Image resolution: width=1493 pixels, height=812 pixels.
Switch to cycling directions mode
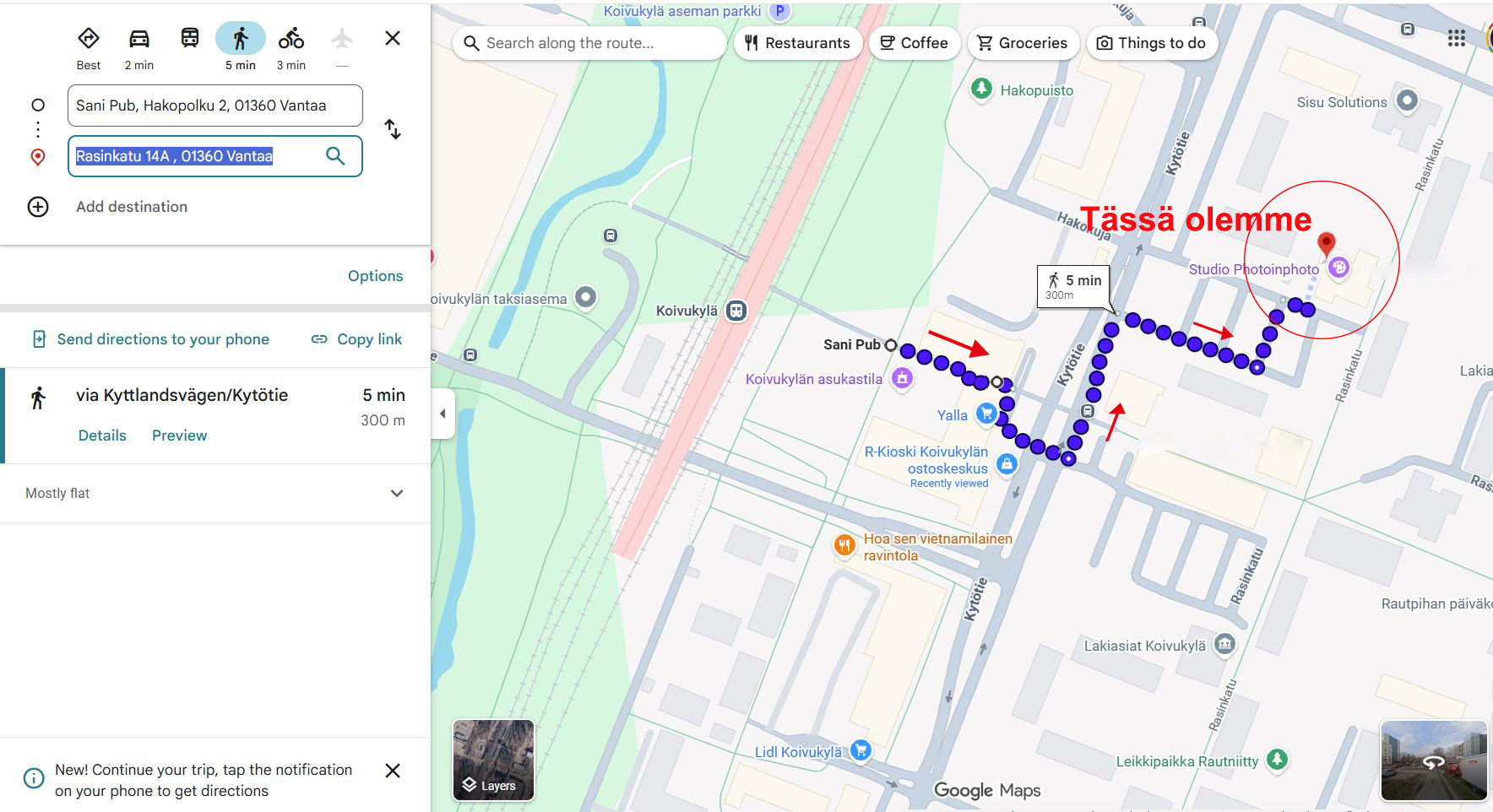(x=291, y=38)
